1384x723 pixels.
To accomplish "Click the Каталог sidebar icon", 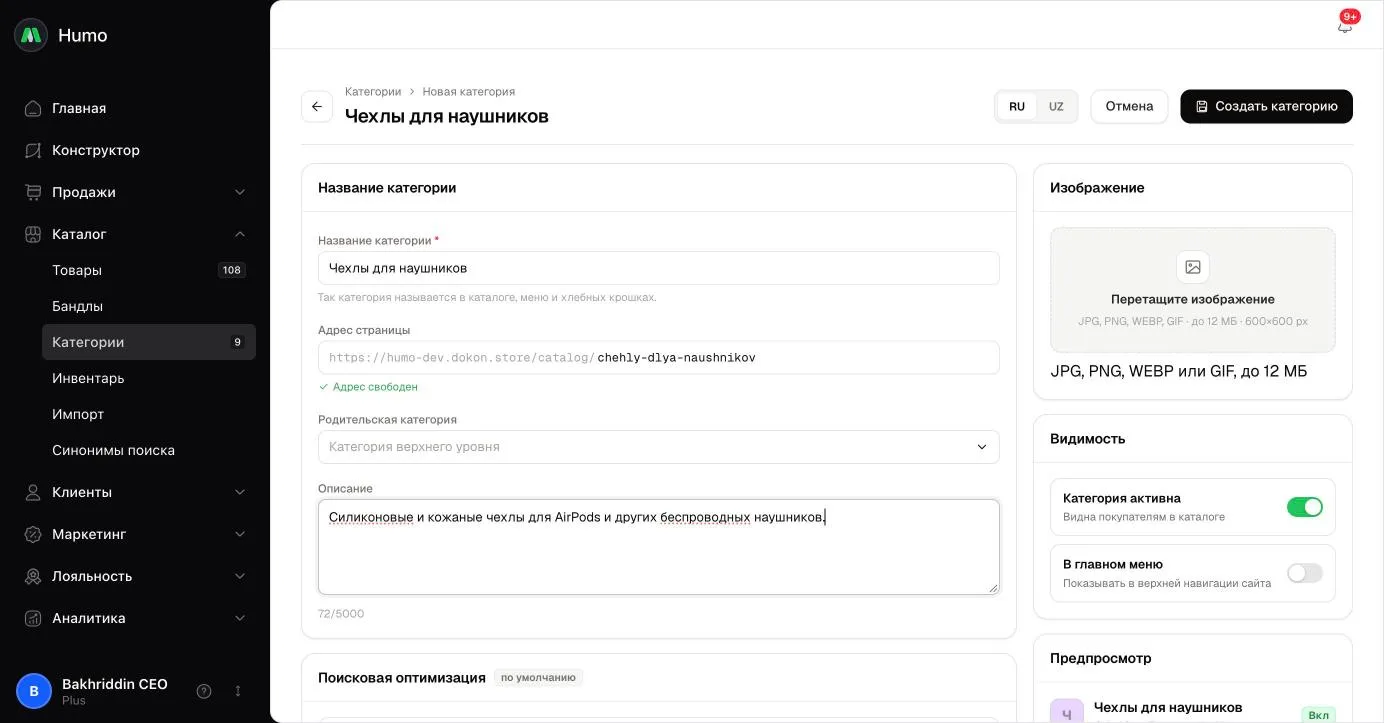I will 33,234.
